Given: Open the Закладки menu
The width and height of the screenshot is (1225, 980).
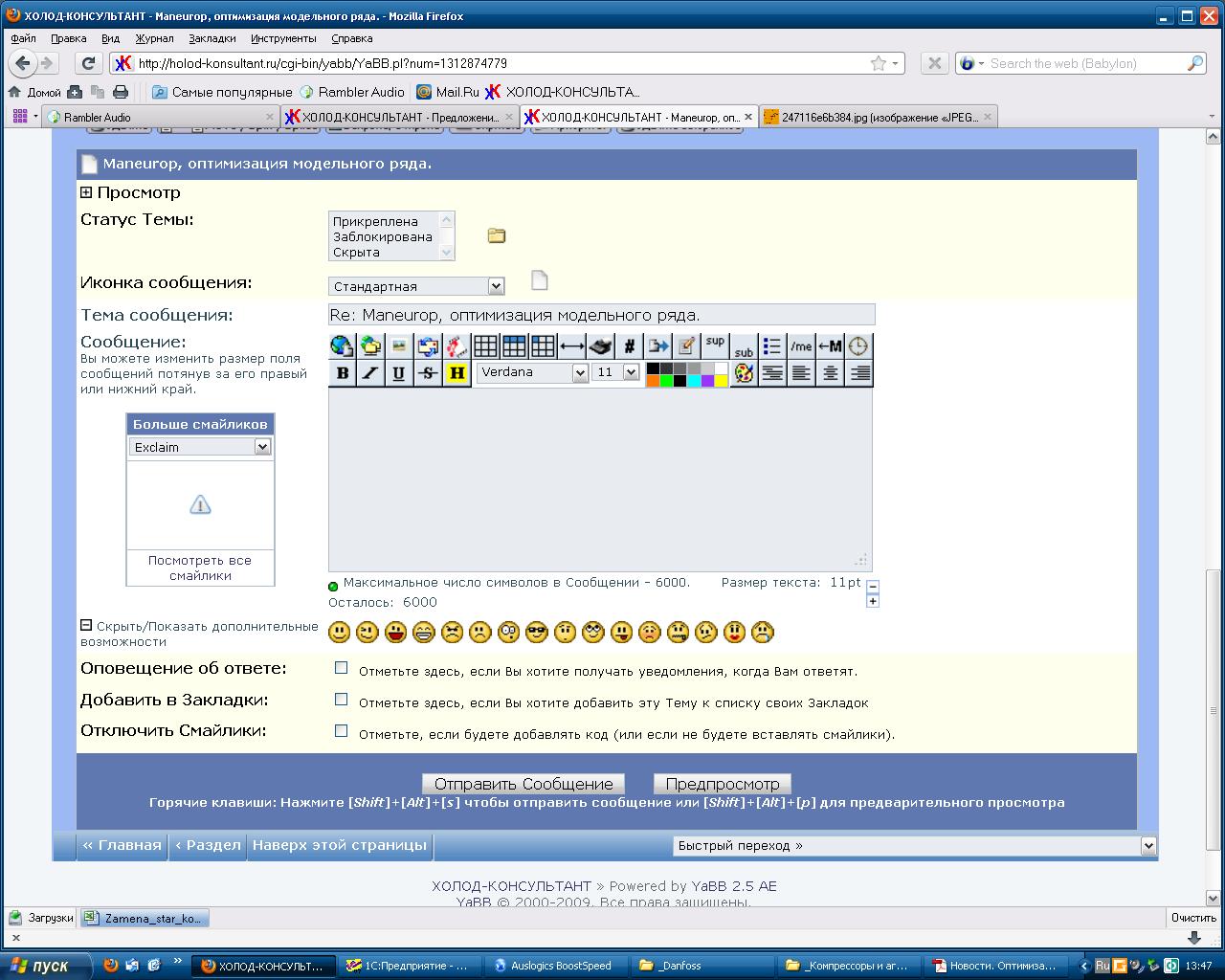Looking at the screenshot, I should 212,38.
